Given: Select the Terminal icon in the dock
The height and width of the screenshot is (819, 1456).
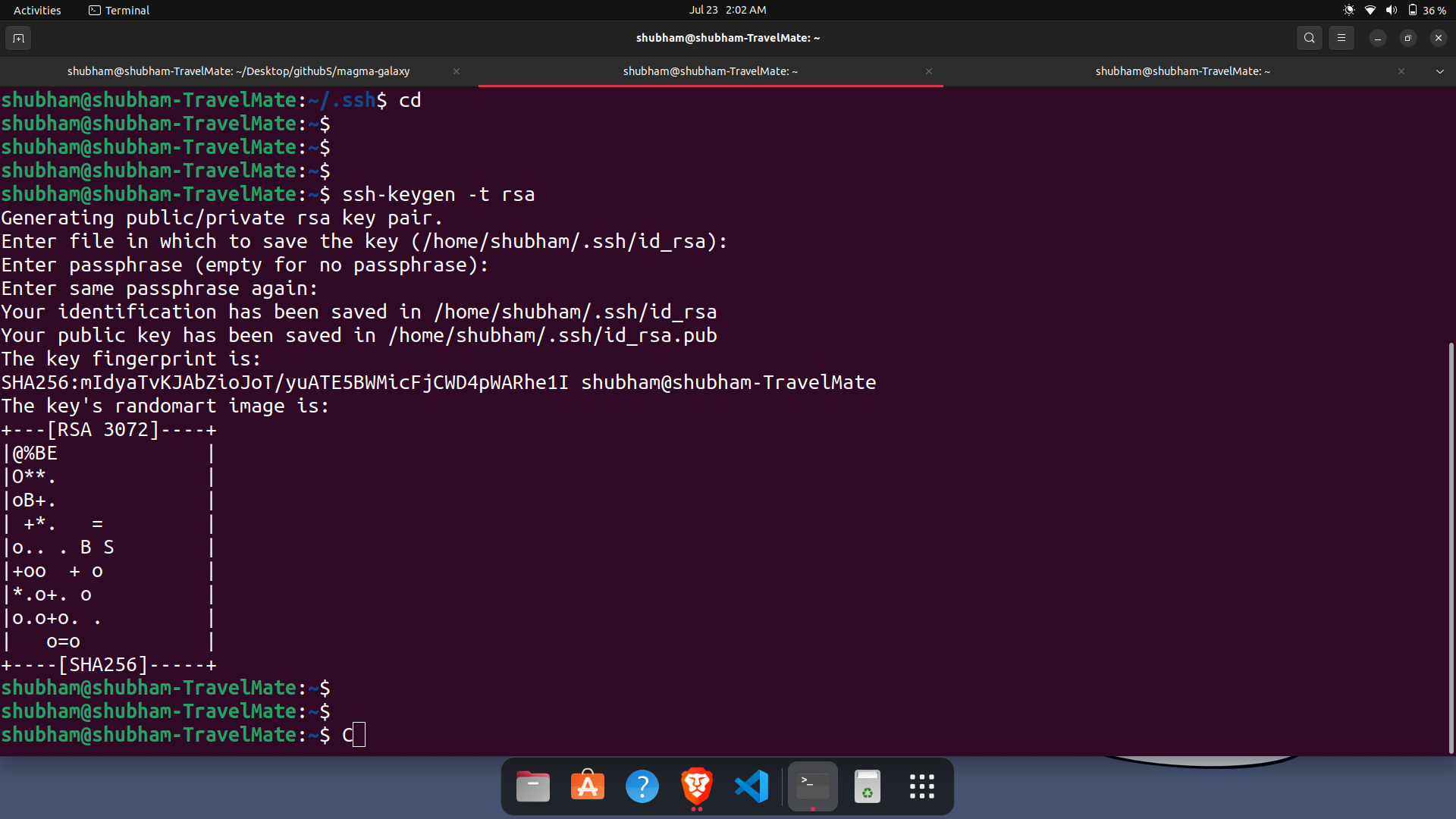Looking at the screenshot, I should tap(811, 786).
